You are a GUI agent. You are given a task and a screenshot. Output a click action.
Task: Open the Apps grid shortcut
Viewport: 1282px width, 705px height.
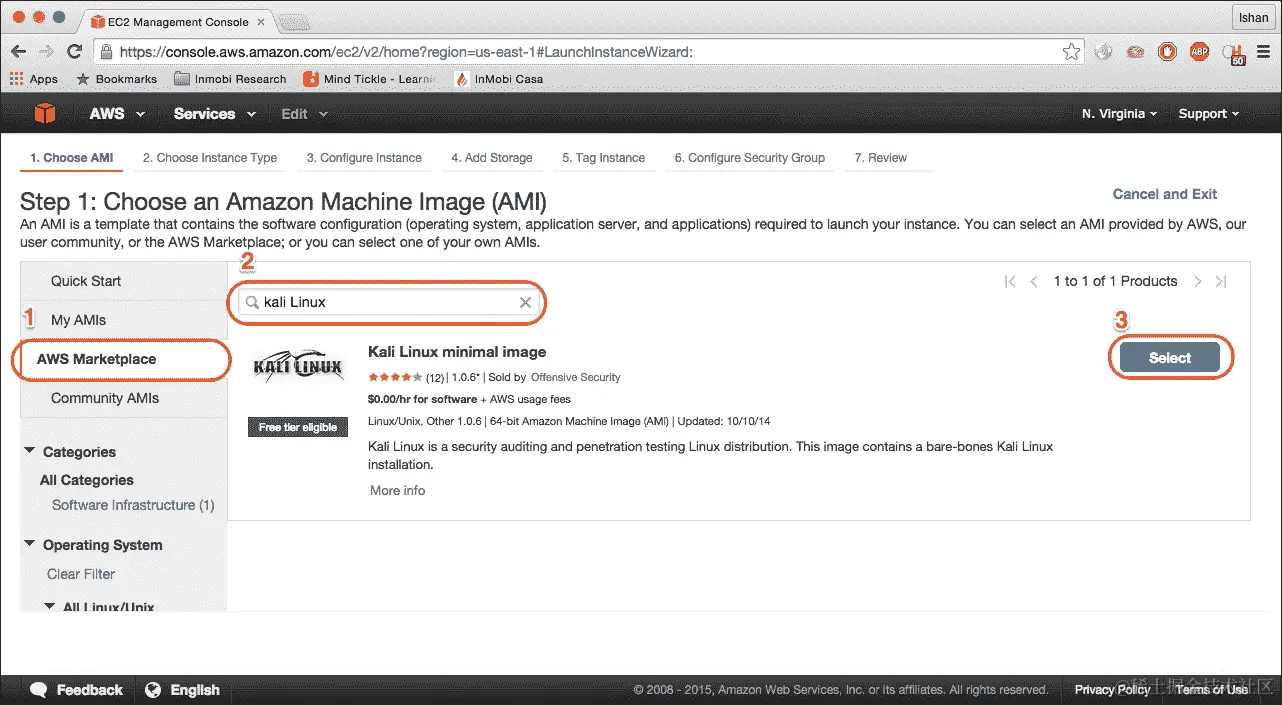34,79
